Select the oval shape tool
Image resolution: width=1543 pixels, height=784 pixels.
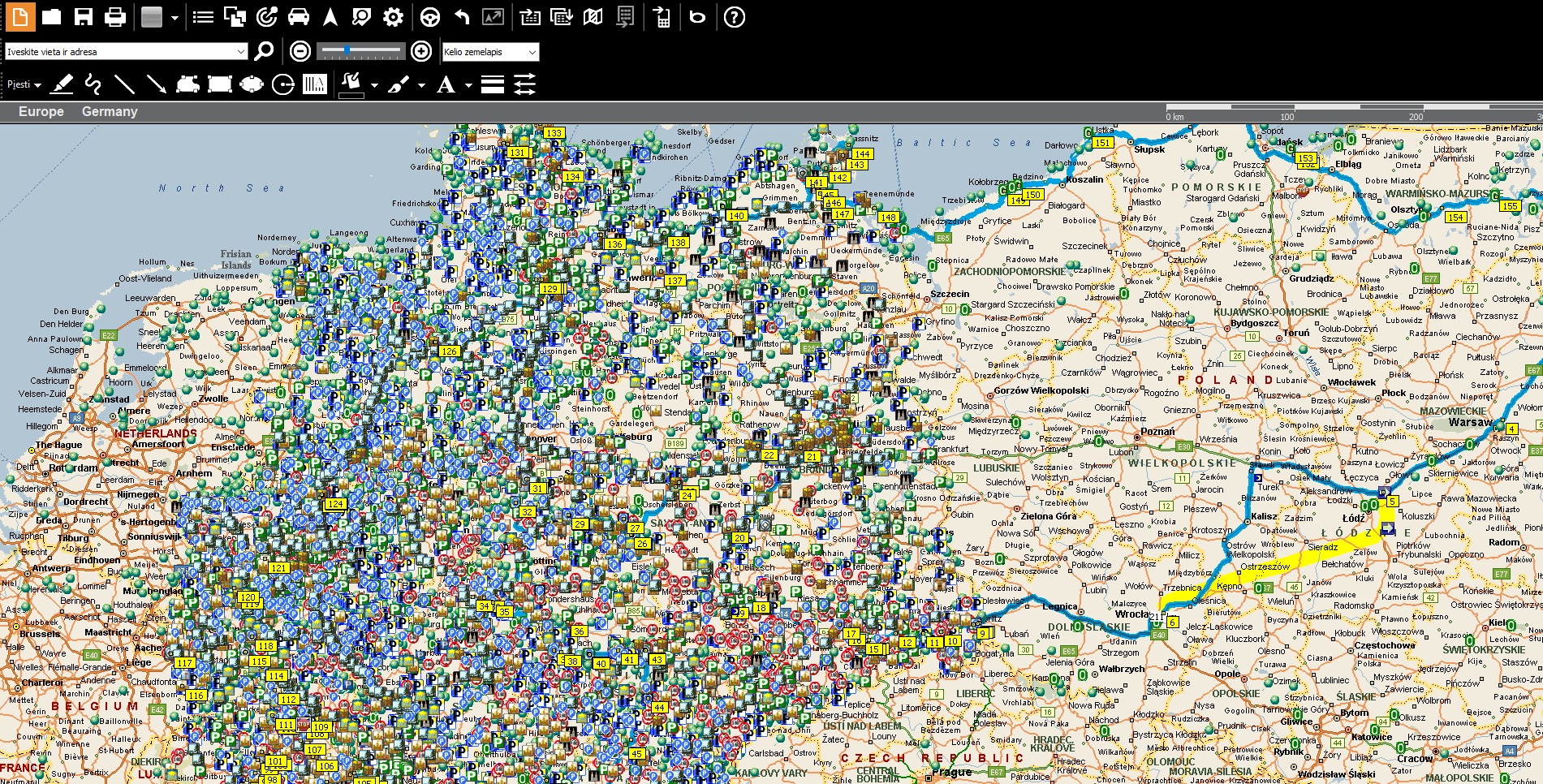252,84
